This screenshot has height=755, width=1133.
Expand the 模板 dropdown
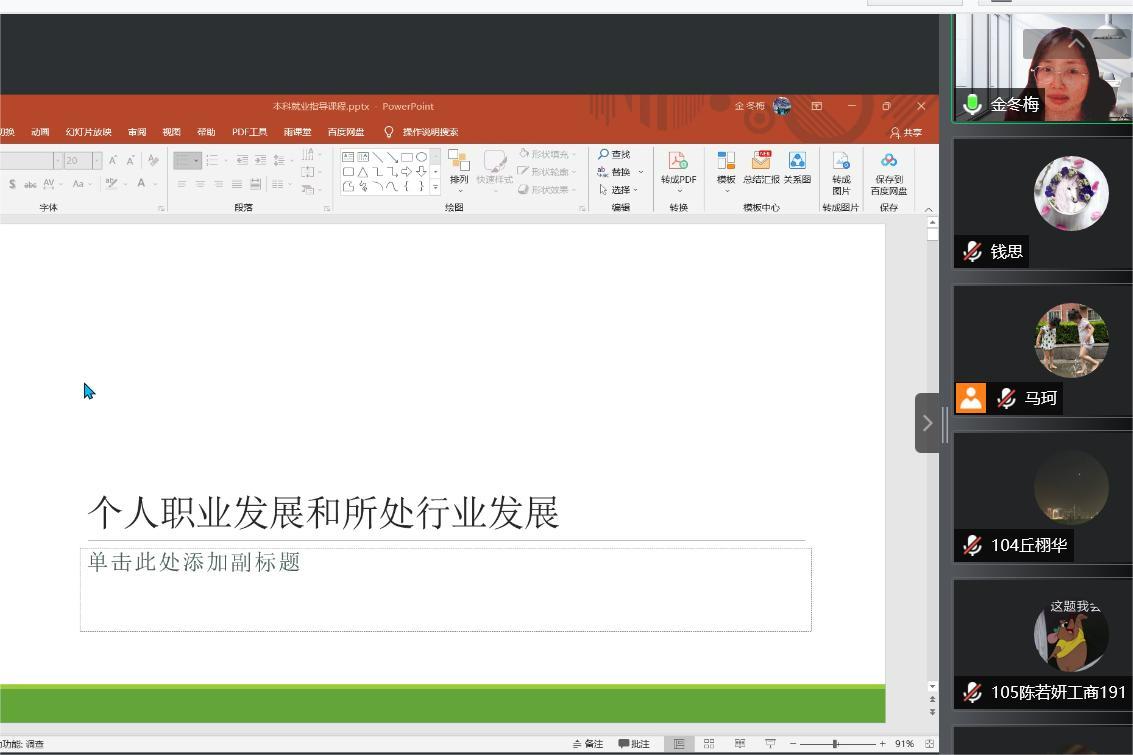(726, 189)
